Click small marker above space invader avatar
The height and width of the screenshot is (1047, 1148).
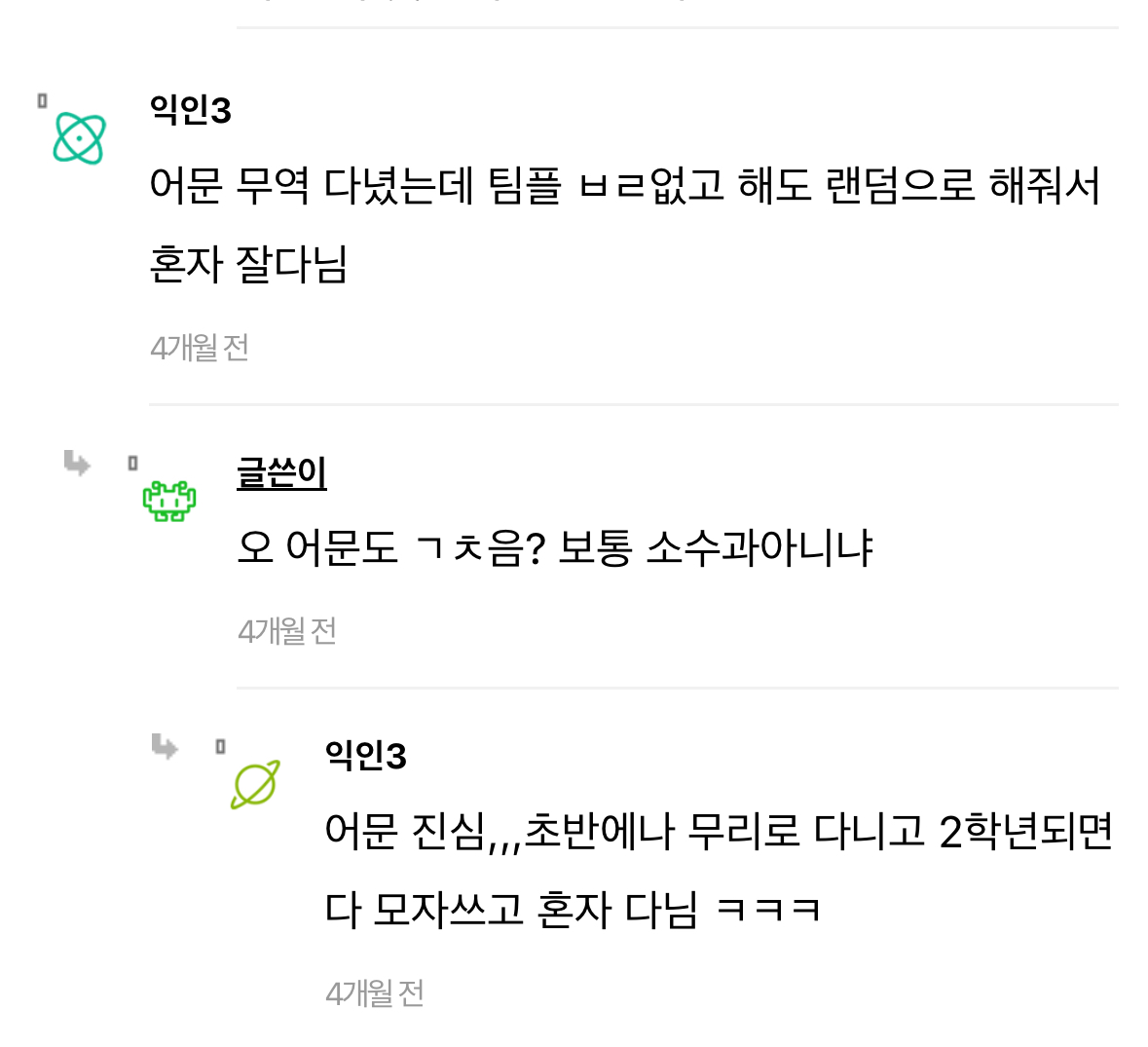click(x=132, y=464)
